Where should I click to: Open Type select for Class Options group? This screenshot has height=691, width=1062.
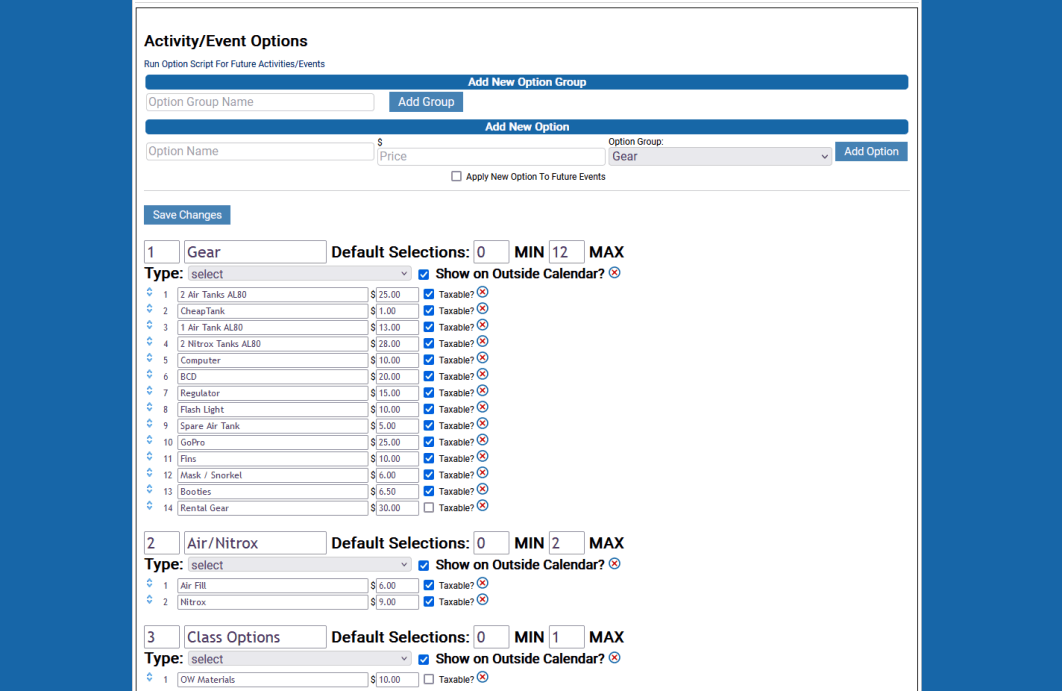pyautogui.click(x=299, y=659)
